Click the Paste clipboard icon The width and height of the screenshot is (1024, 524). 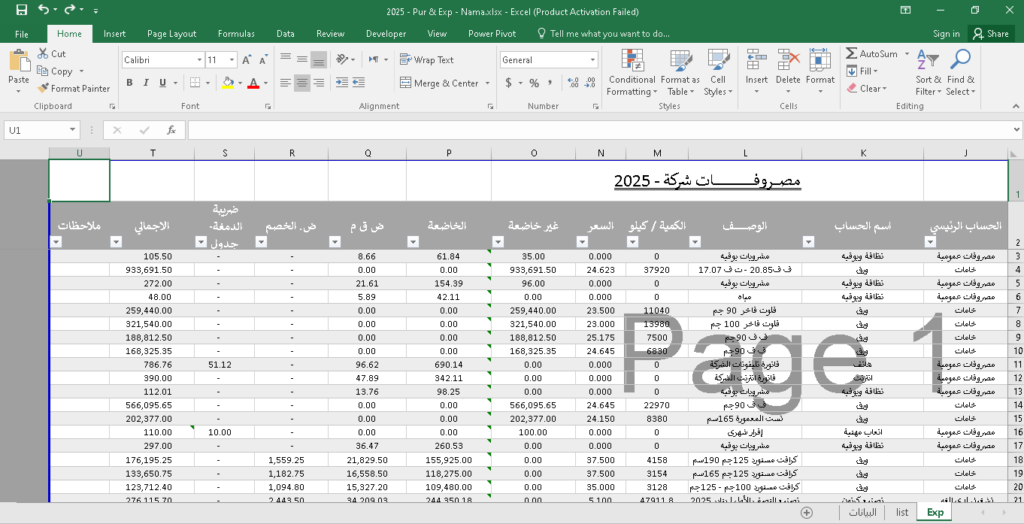point(19,61)
